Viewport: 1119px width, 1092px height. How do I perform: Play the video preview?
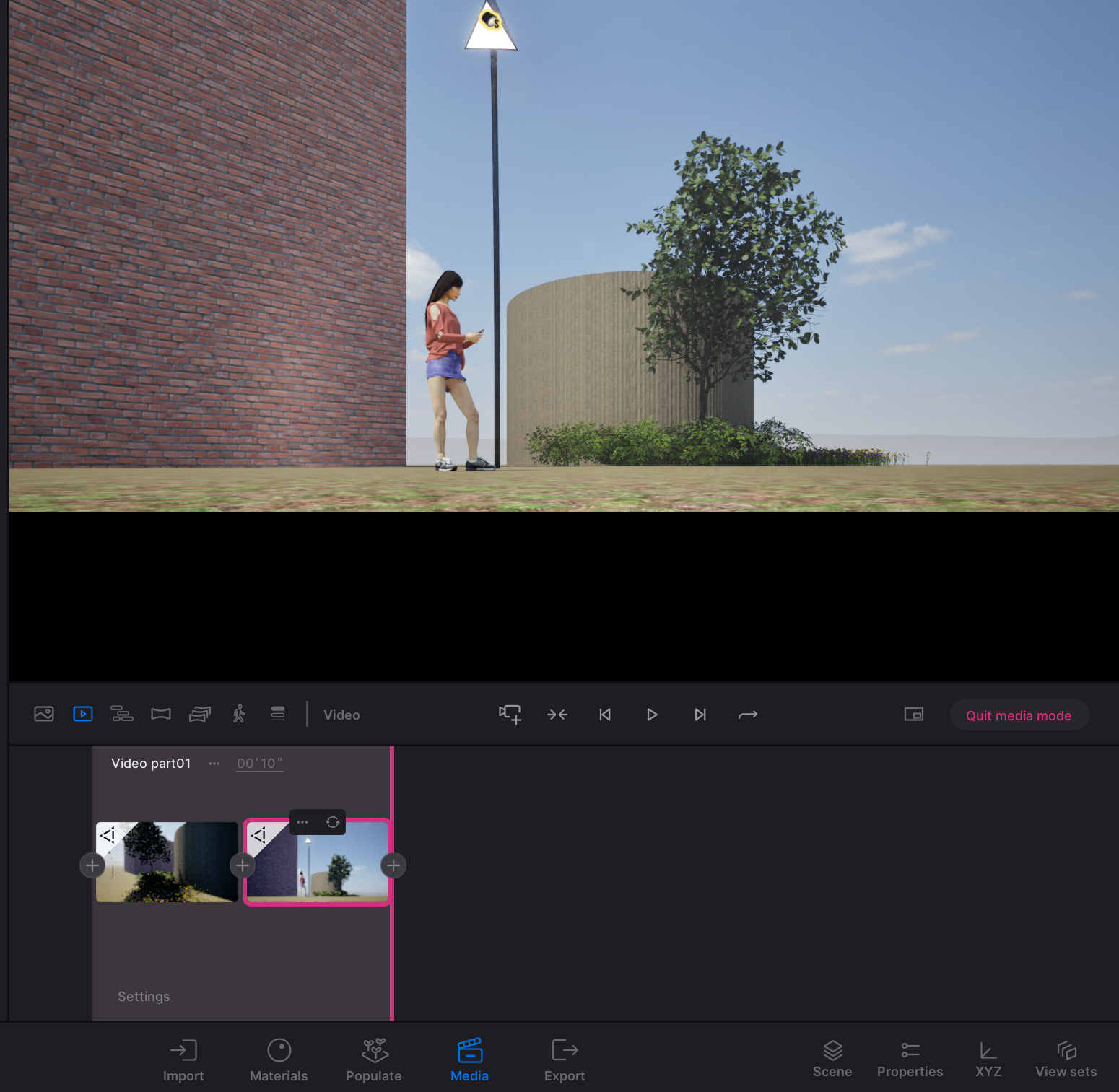point(652,715)
